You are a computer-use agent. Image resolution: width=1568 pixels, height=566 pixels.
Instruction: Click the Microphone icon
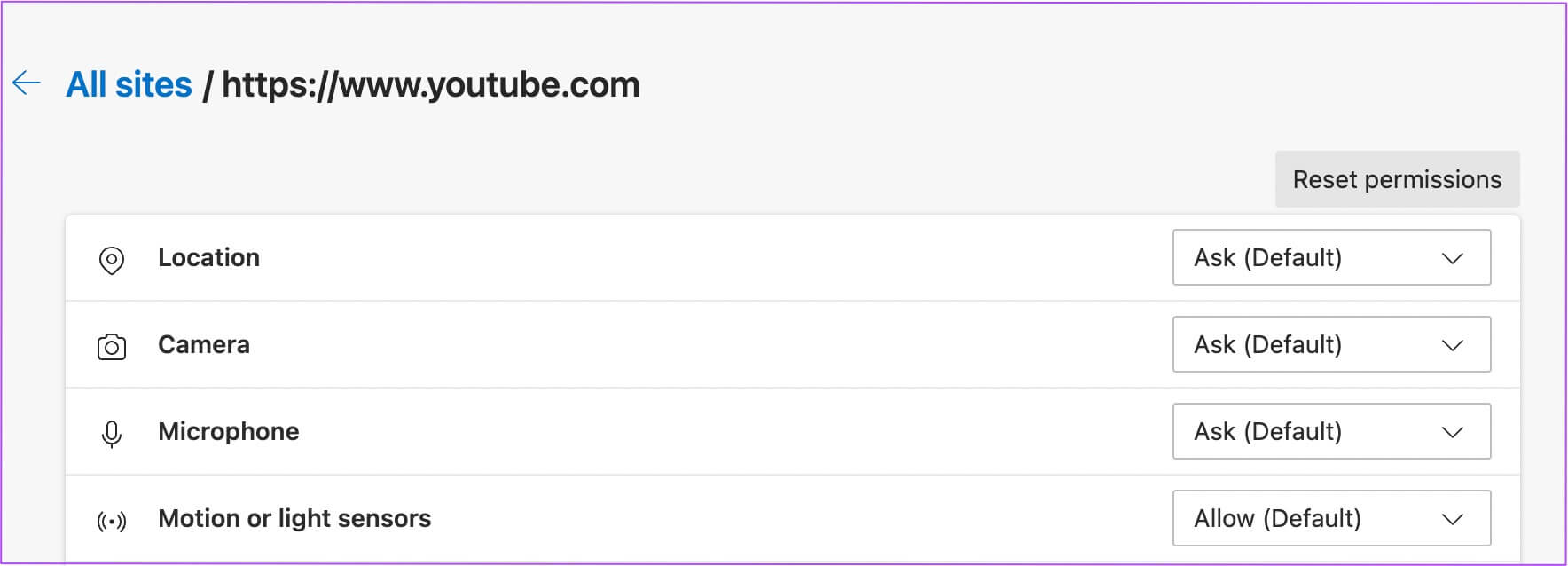coord(112,433)
